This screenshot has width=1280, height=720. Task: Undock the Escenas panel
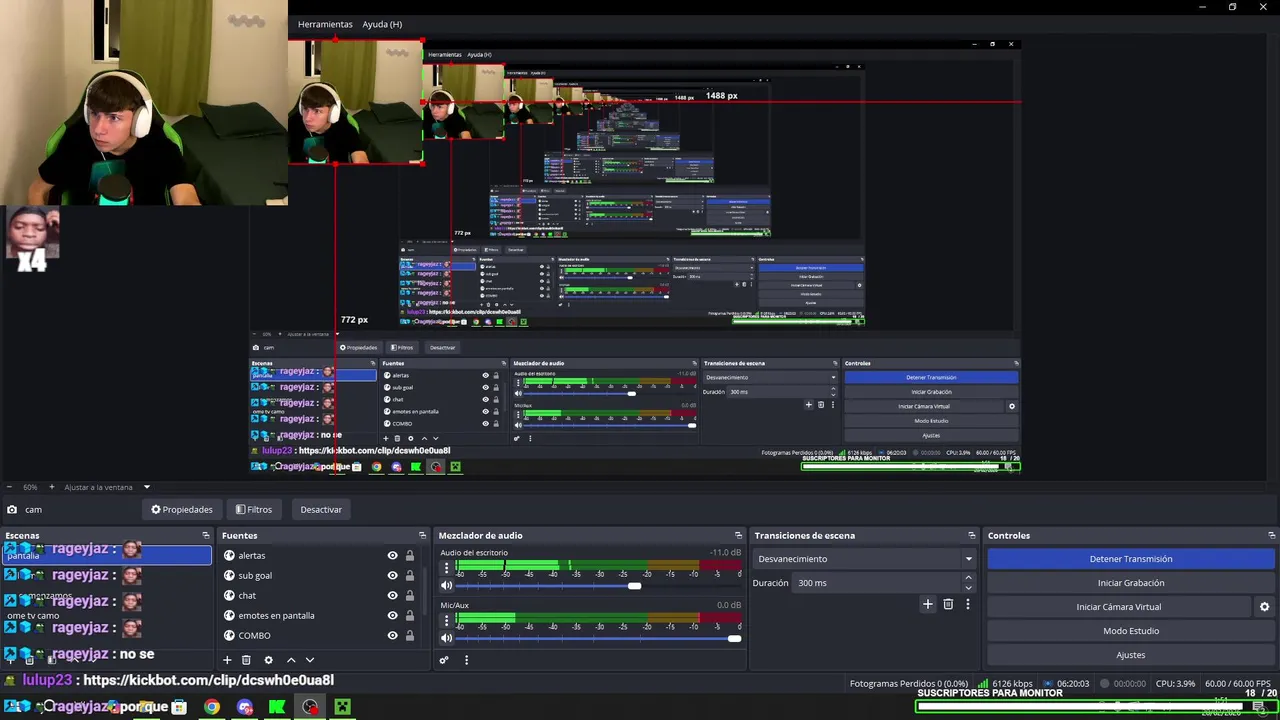pyautogui.click(x=206, y=535)
